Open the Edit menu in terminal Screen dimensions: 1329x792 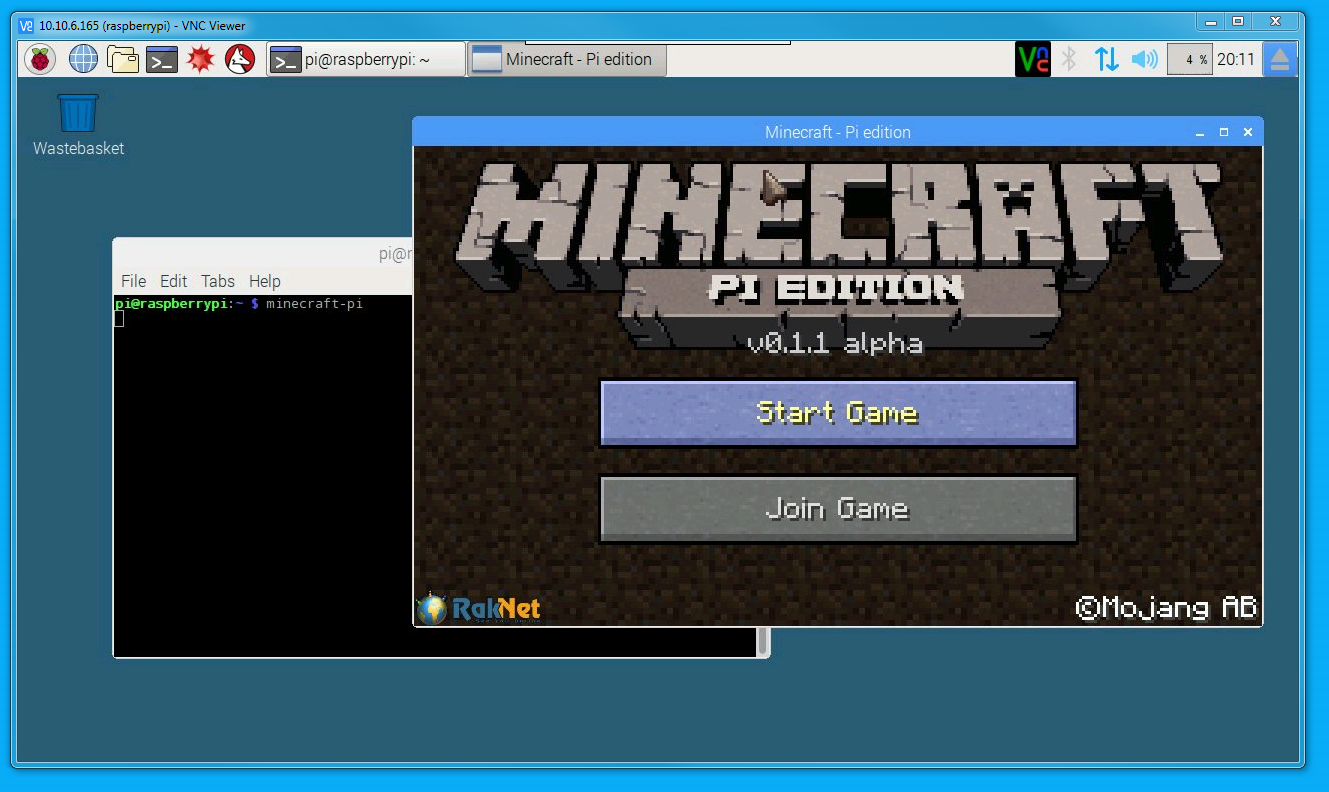coord(173,281)
